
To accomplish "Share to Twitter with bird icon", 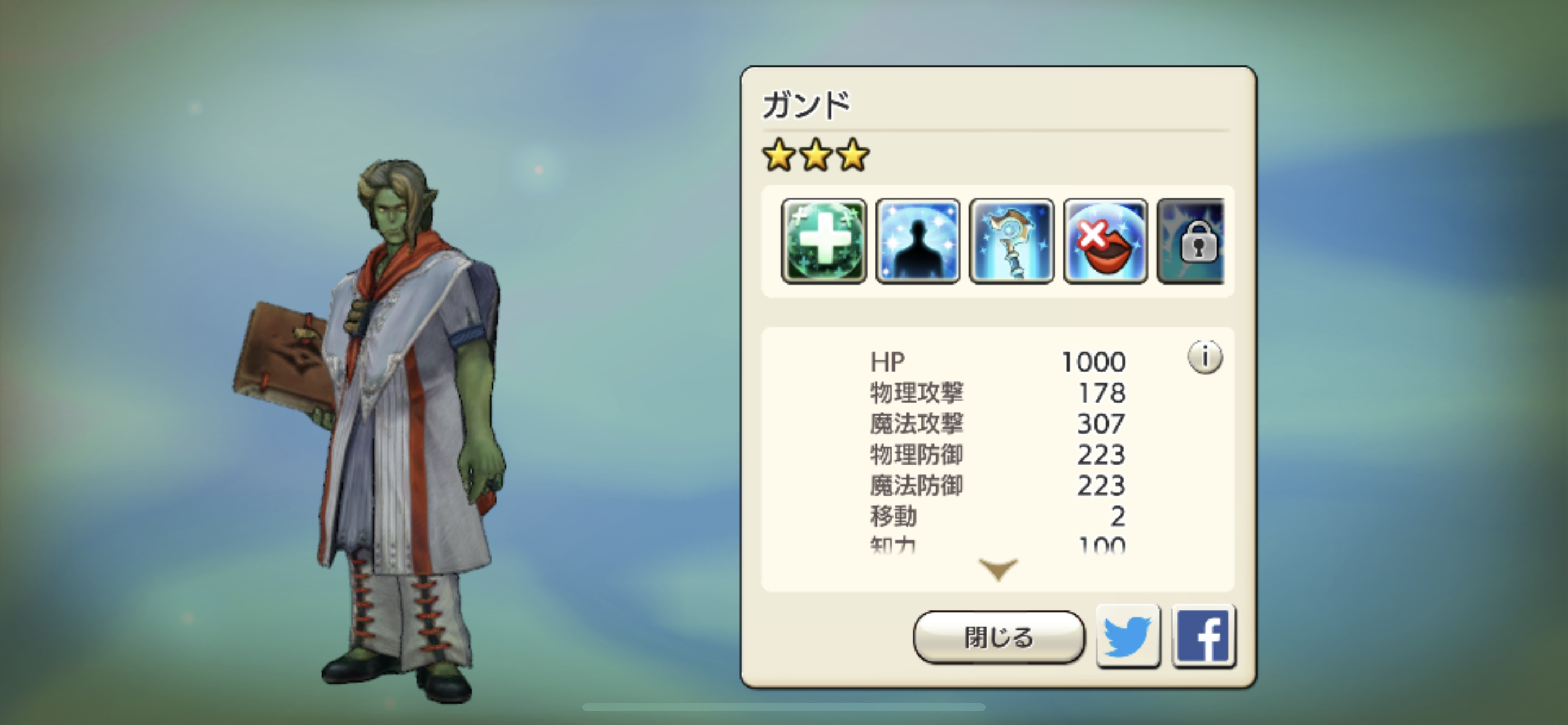I will coord(1128,636).
